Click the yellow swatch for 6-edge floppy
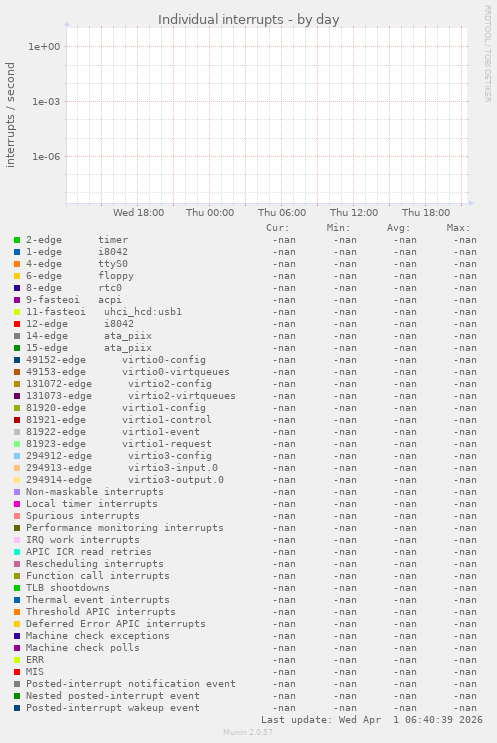 [x=17, y=276]
